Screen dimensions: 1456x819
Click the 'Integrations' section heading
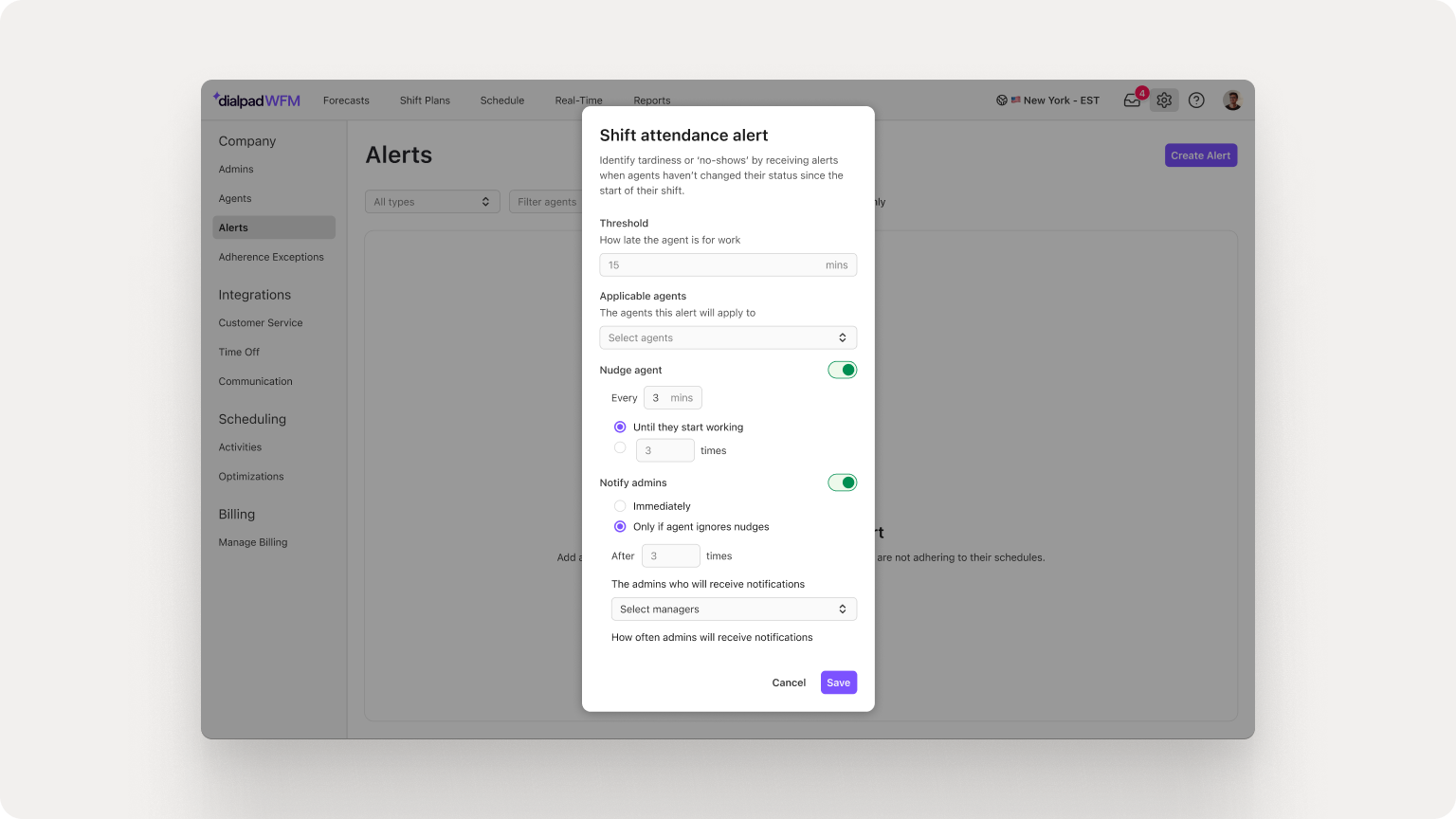point(255,295)
